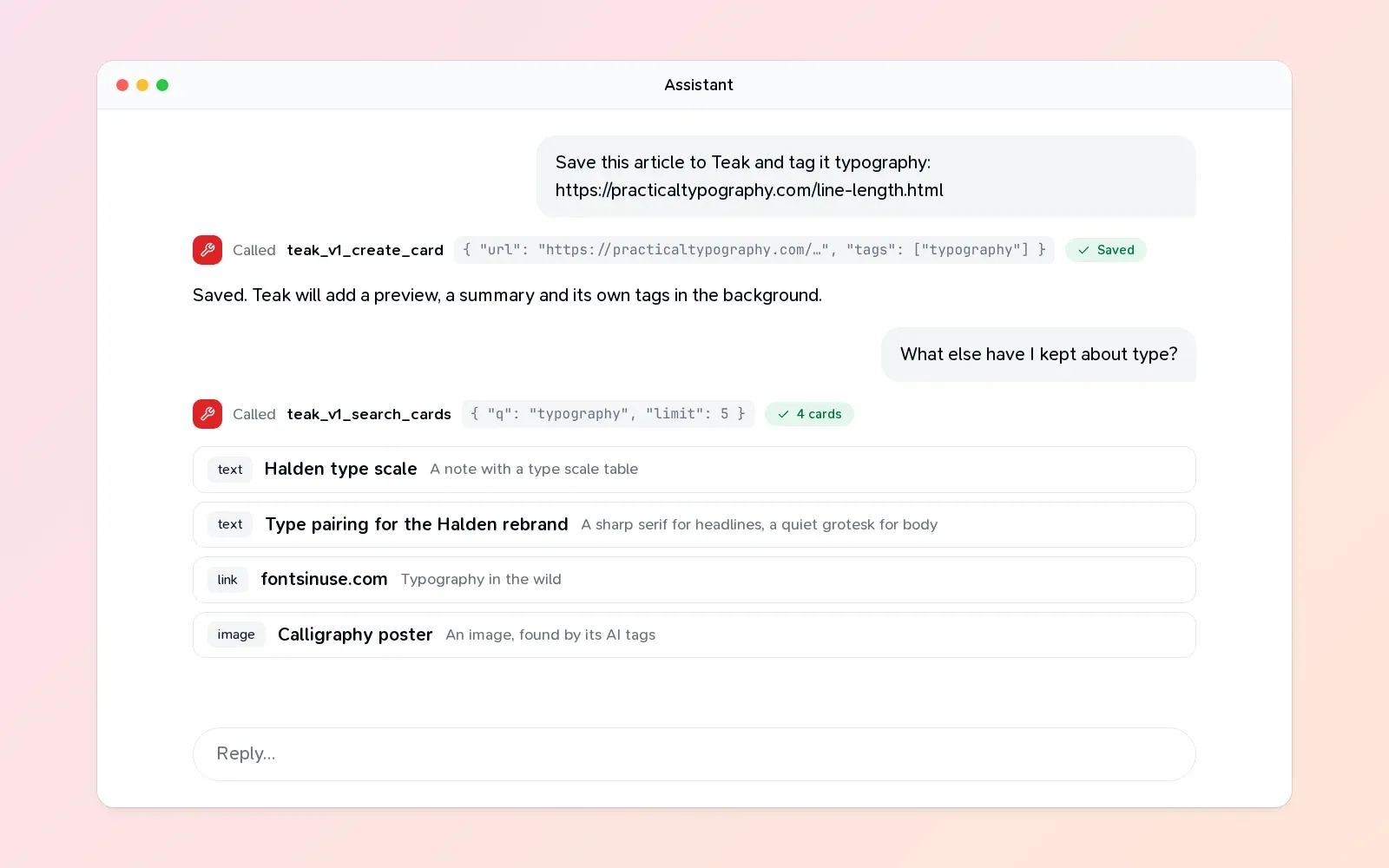Maximize the window with the green button
Screen dimensions: 1389x868
coord(162,85)
